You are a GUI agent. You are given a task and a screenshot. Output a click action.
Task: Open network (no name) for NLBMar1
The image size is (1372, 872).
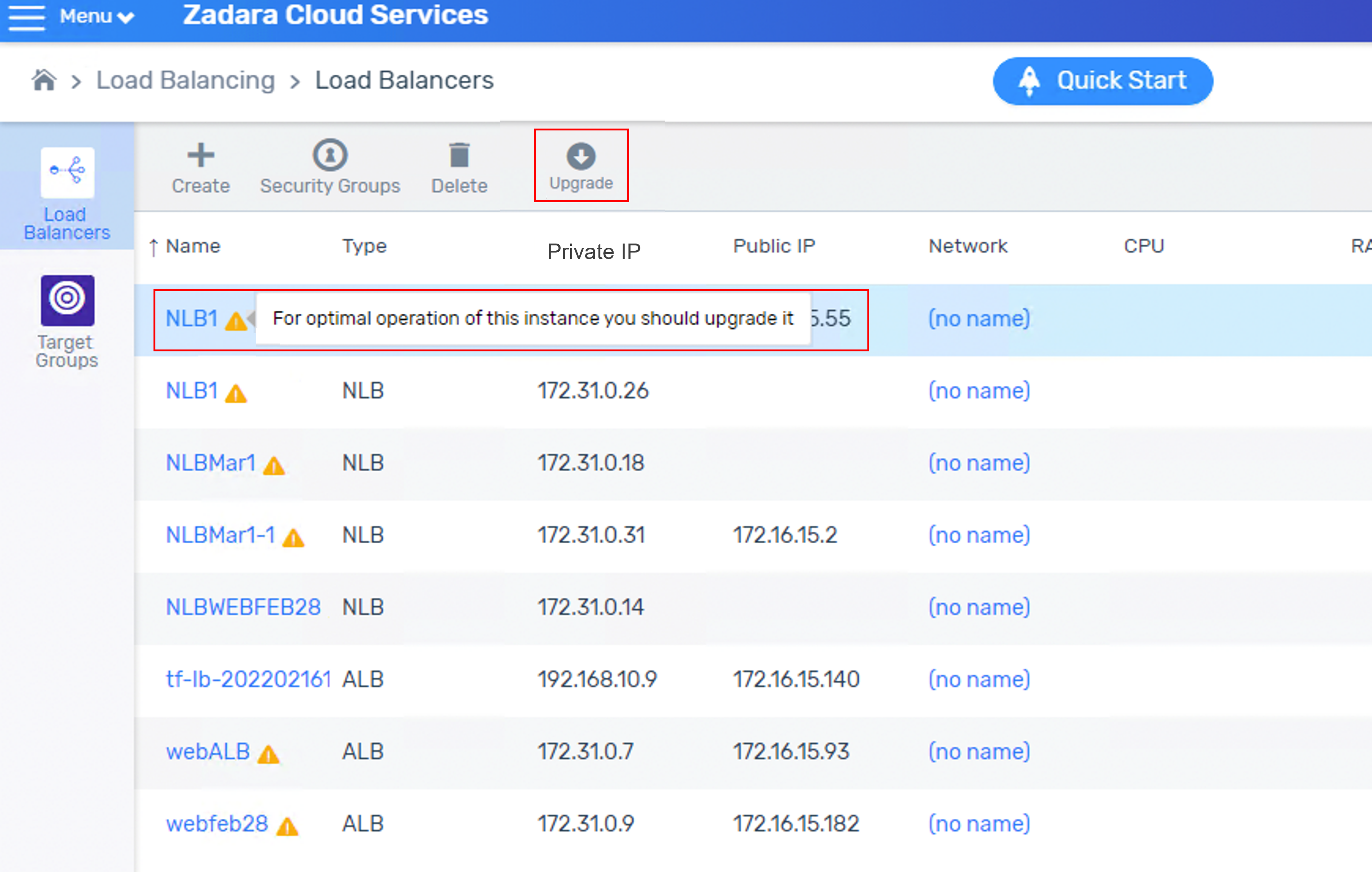(x=979, y=463)
